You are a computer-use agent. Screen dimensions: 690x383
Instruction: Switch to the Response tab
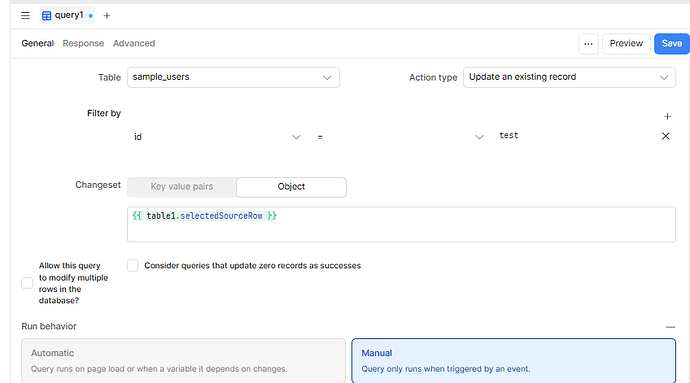point(83,43)
